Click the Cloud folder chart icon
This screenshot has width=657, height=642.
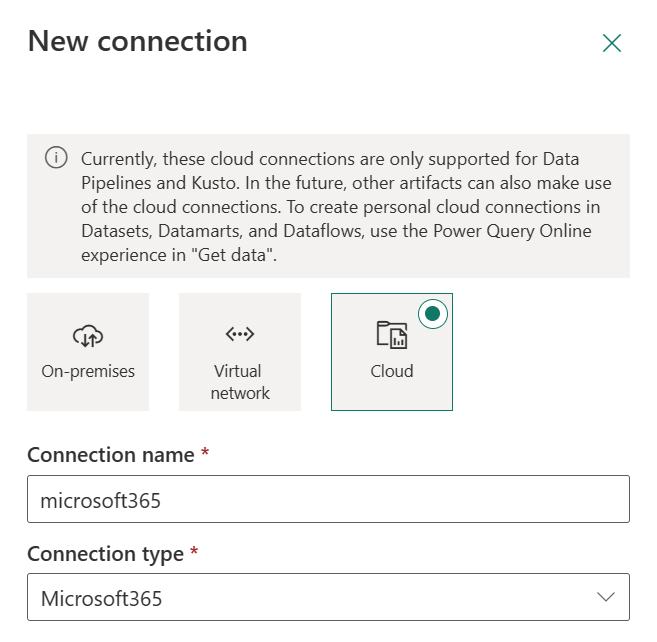(x=391, y=335)
